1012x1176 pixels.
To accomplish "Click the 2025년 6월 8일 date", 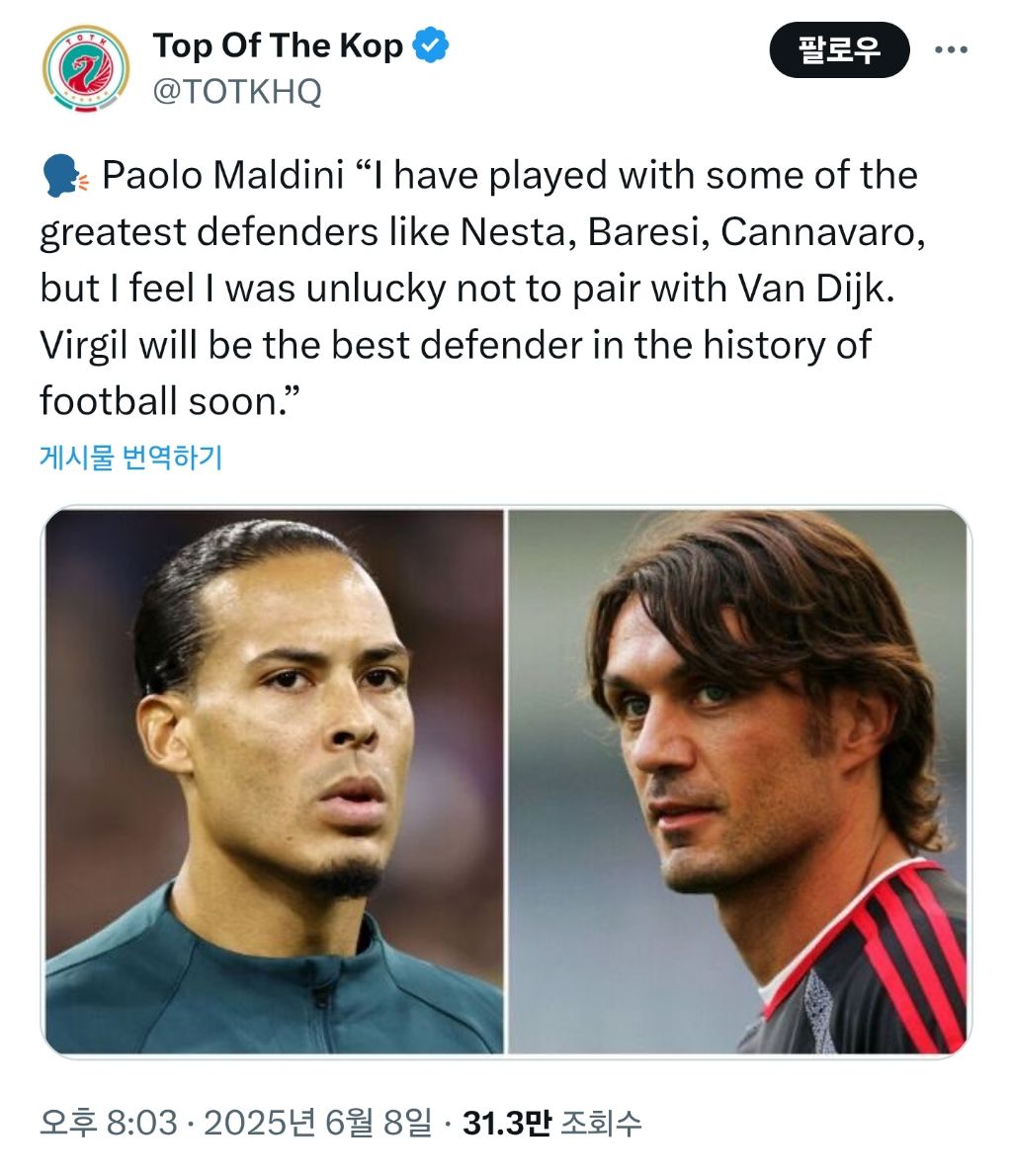I will [318, 1123].
